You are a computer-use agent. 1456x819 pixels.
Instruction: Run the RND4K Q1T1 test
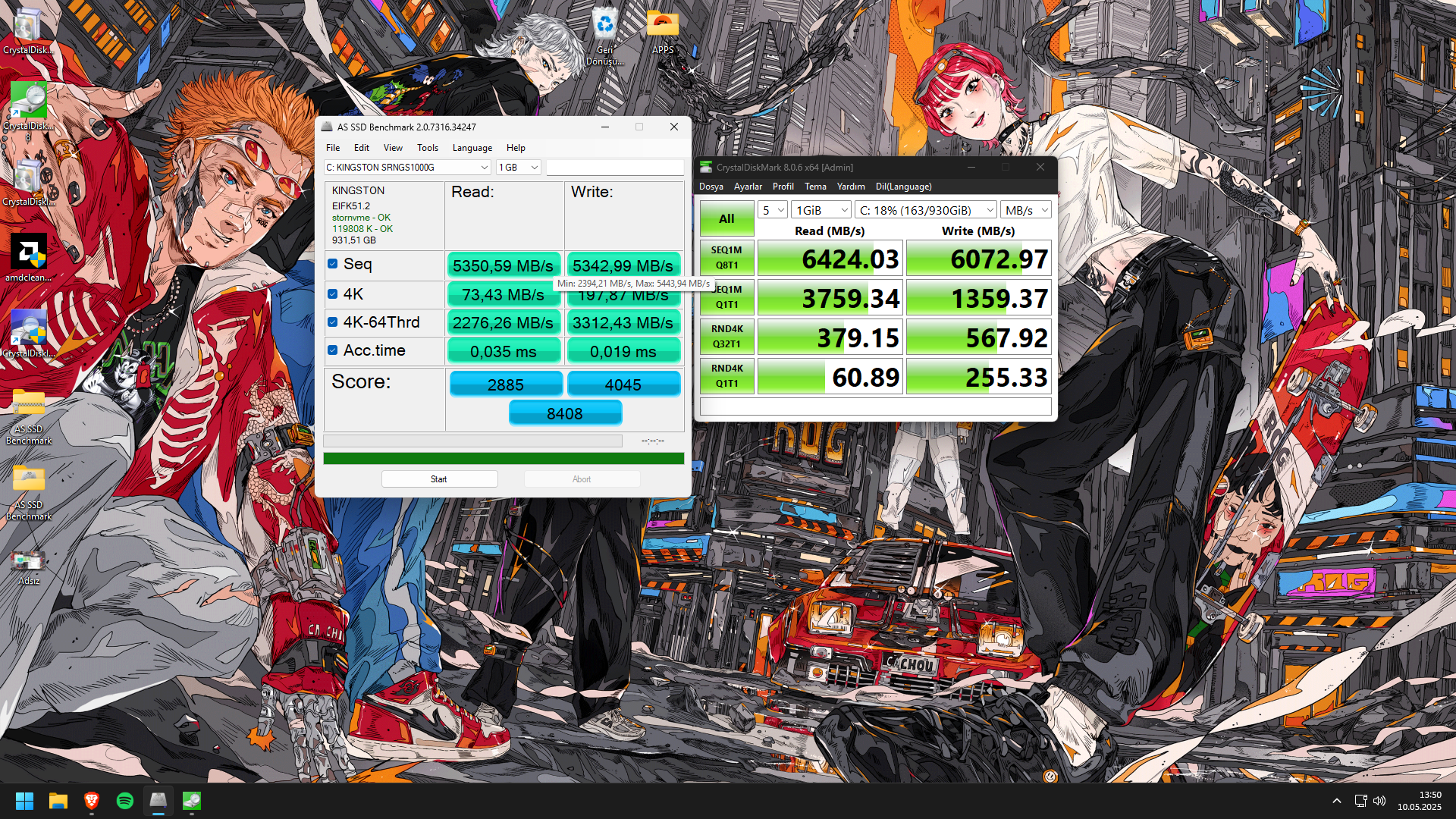726,376
